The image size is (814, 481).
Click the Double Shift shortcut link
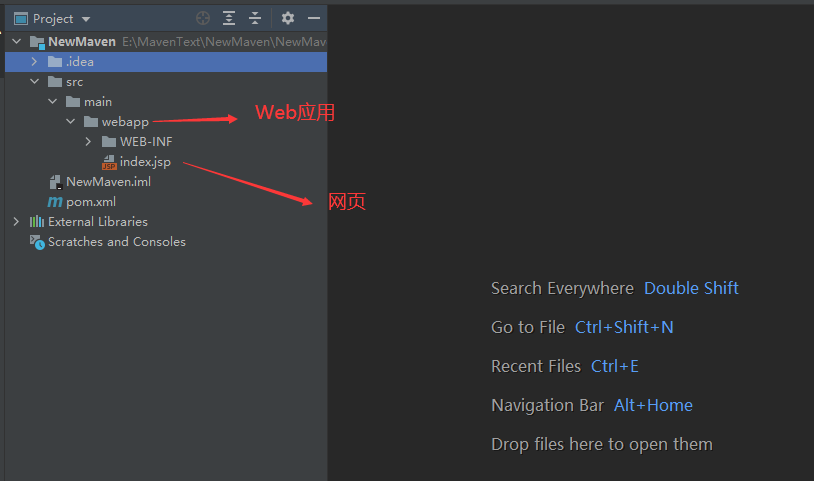[691, 288]
